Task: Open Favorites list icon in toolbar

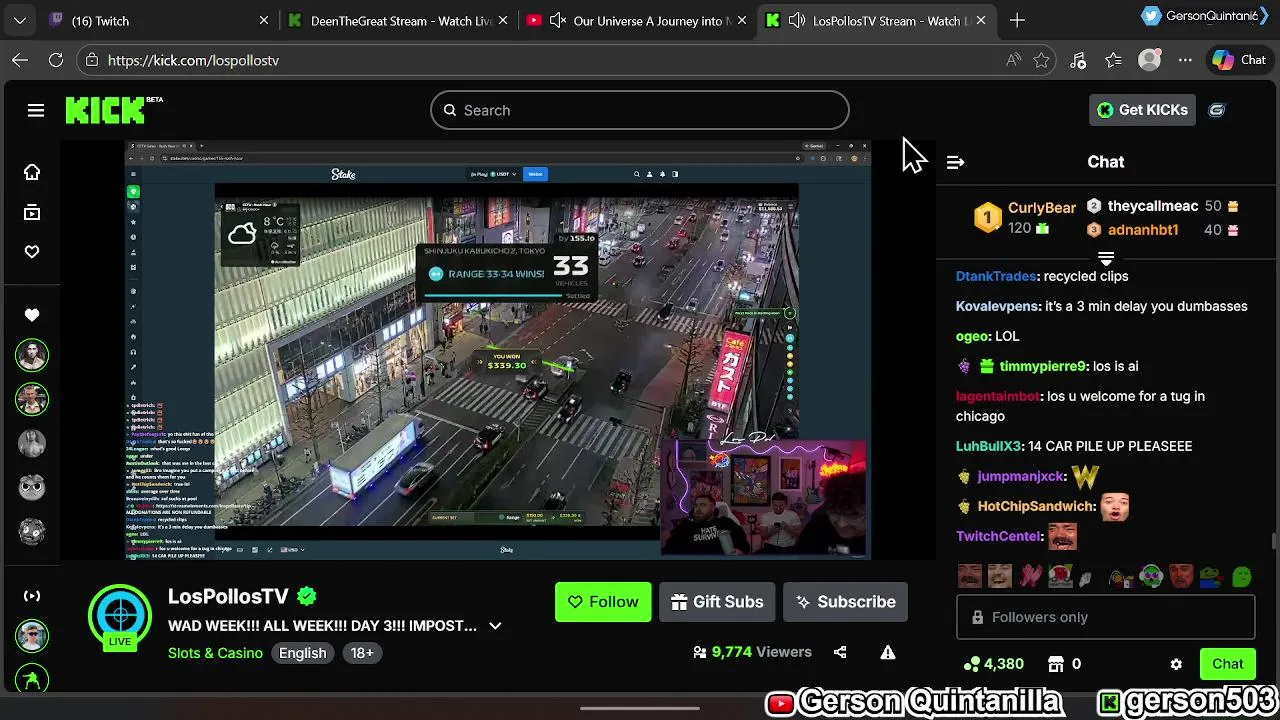Action: tap(1113, 60)
